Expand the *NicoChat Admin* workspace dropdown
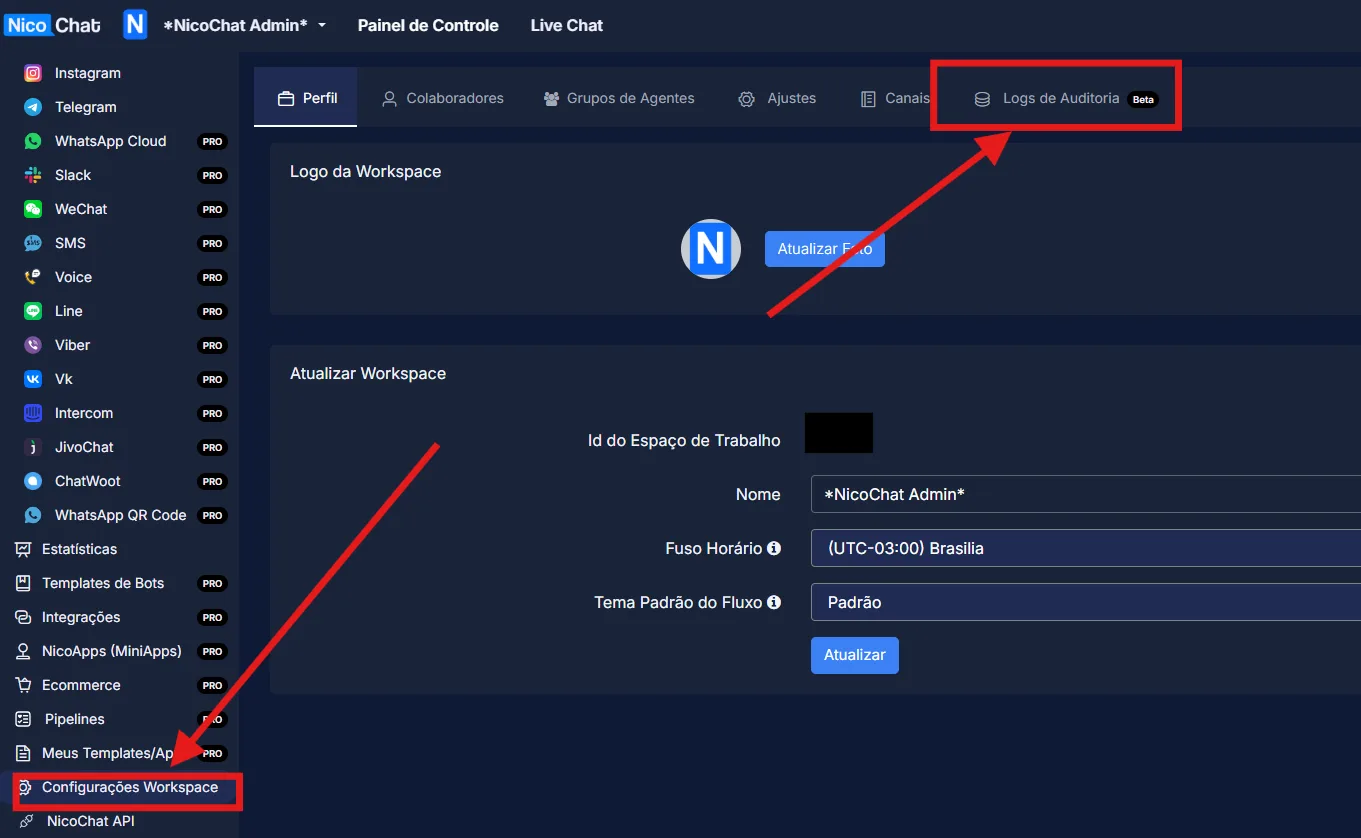Screen dimensions: 1361x838 (245, 25)
